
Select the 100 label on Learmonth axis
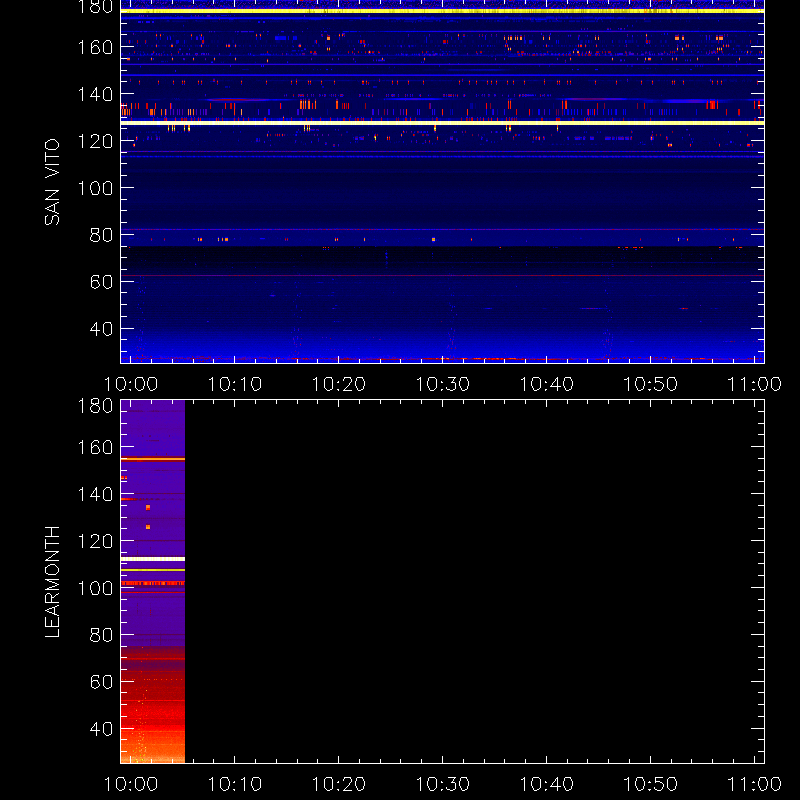point(95,588)
